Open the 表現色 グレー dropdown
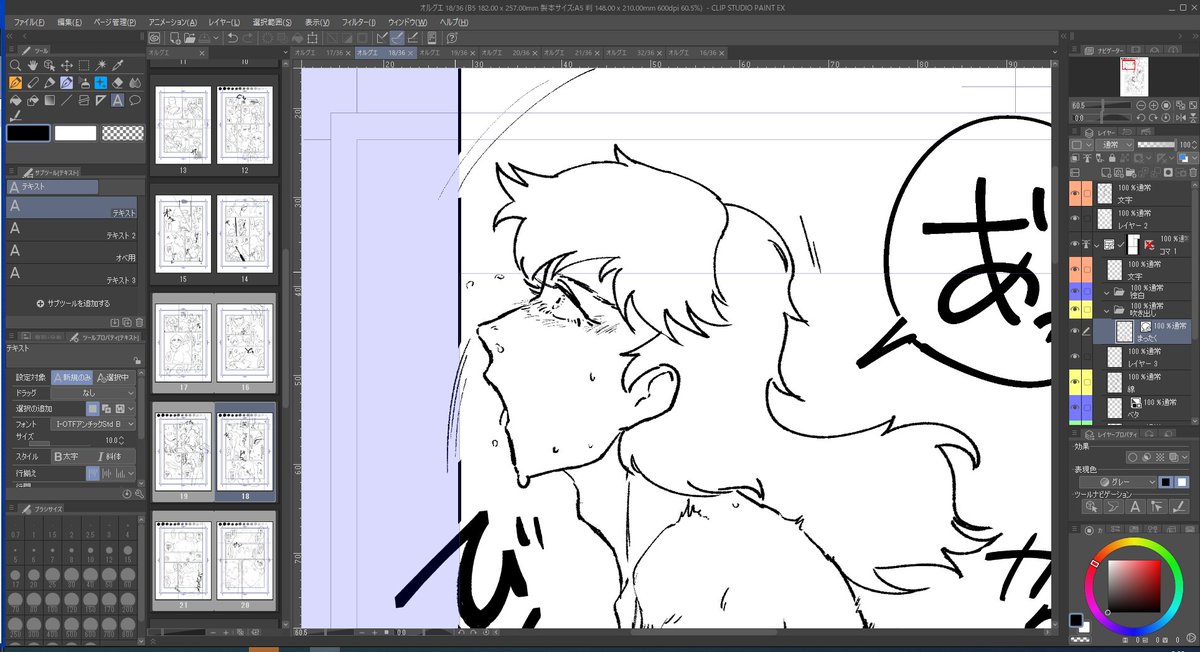Screen dimensions: 1200x652 (1117, 481)
